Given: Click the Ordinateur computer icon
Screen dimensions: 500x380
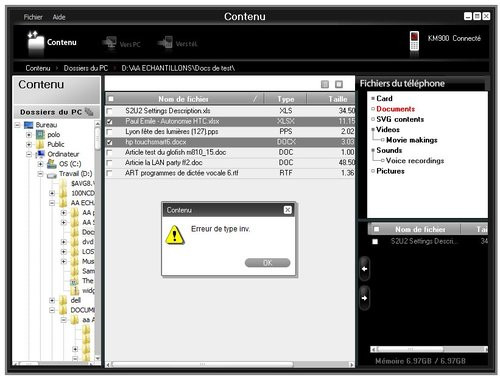Looking at the screenshot, I should point(40,154).
